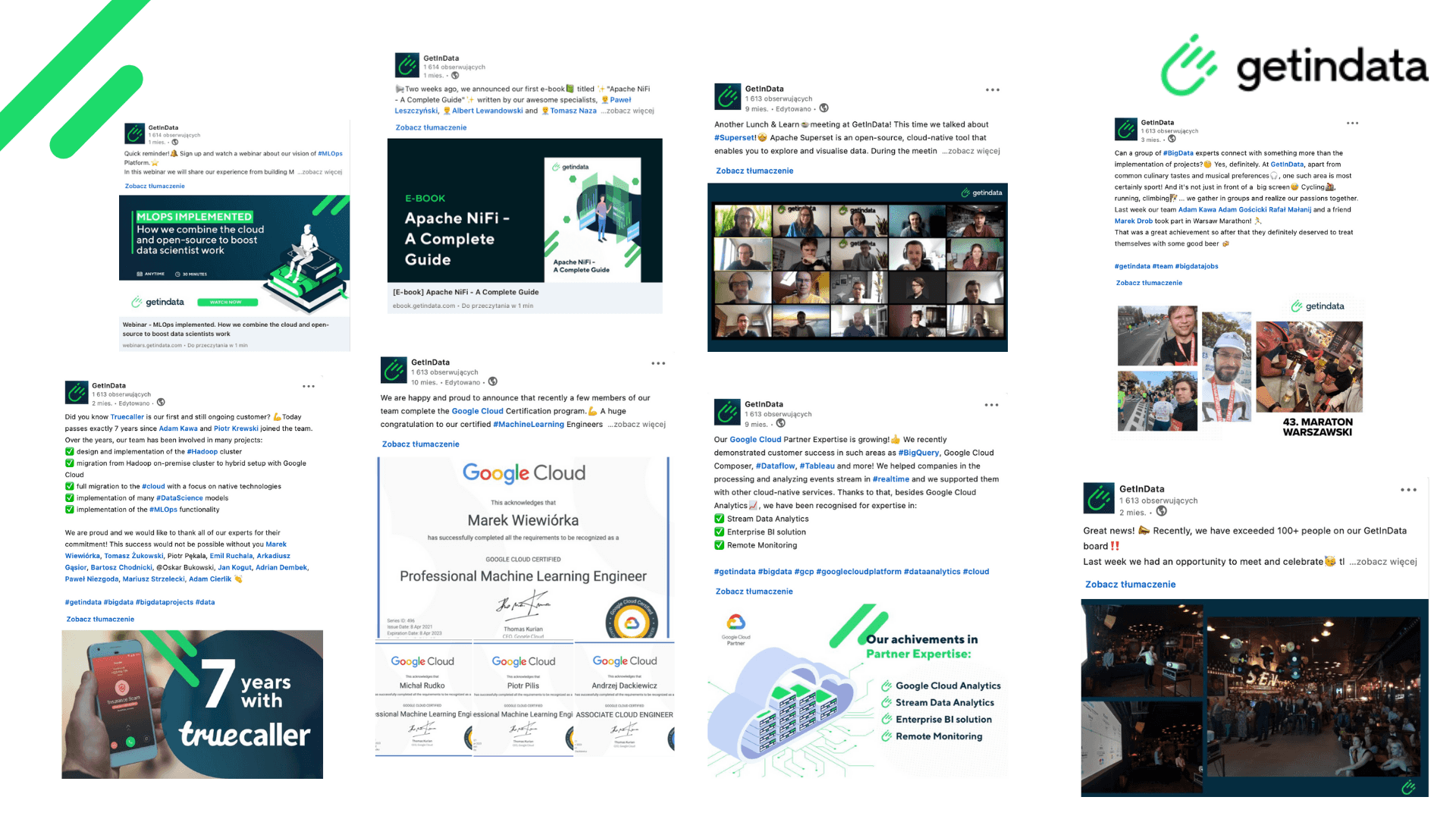Click 'Zobacz tłumaczenie' under the Machine Learning certification post
The width and height of the screenshot is (1456, 819).
tap(420, 444)
